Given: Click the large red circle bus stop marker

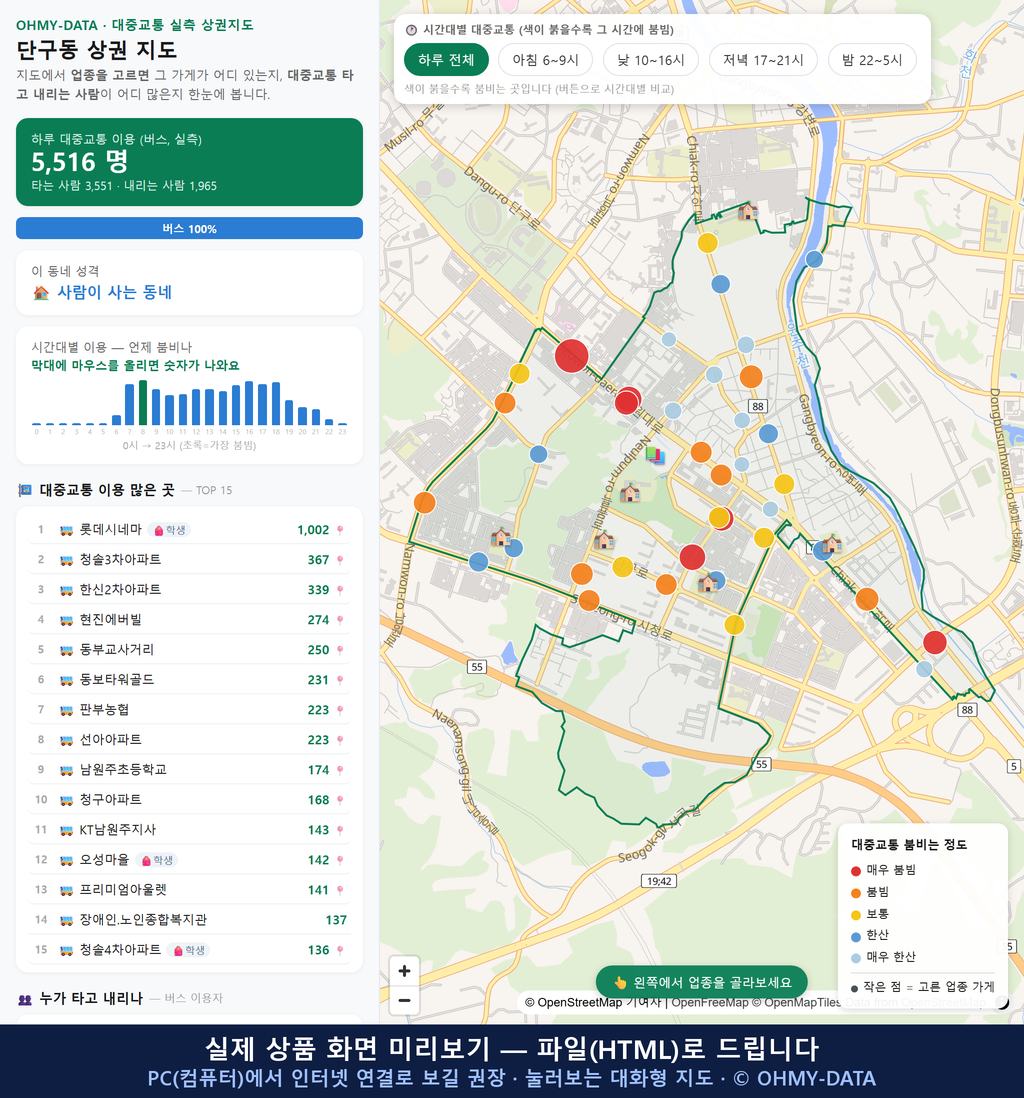Looking at the screenshot, I should 572,356.
